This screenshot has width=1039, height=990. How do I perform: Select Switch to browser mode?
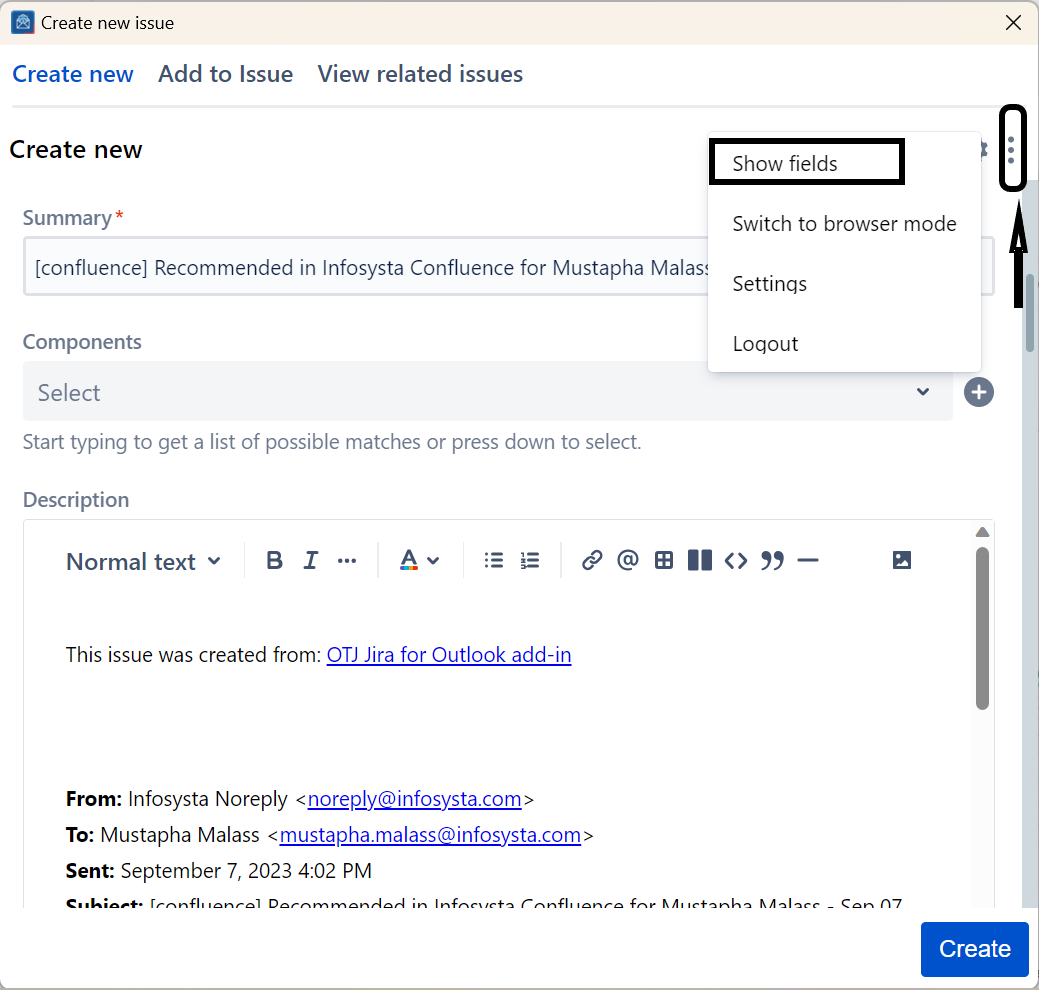pos(844,224)
